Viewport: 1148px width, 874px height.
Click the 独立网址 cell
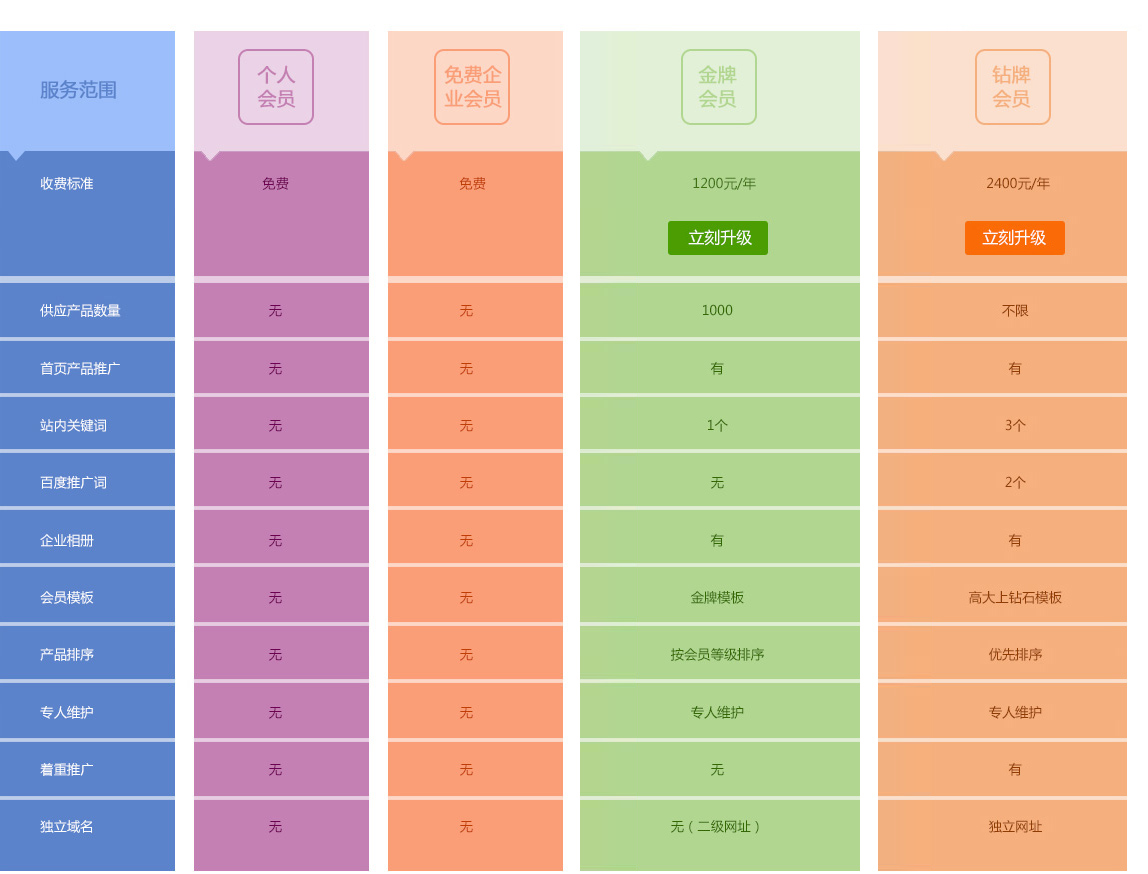[1015, 827]
